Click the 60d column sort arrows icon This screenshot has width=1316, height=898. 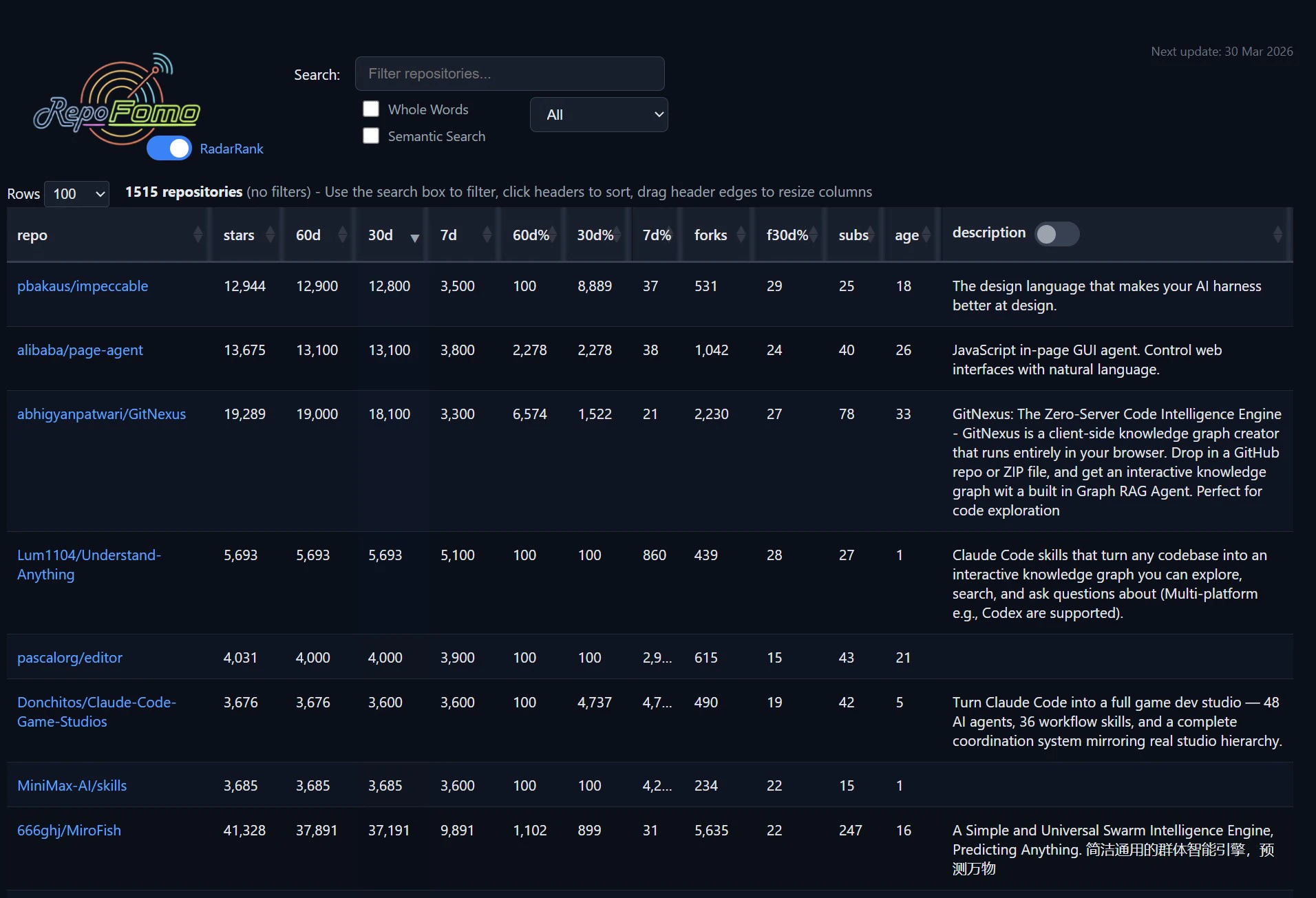point(342,235)
